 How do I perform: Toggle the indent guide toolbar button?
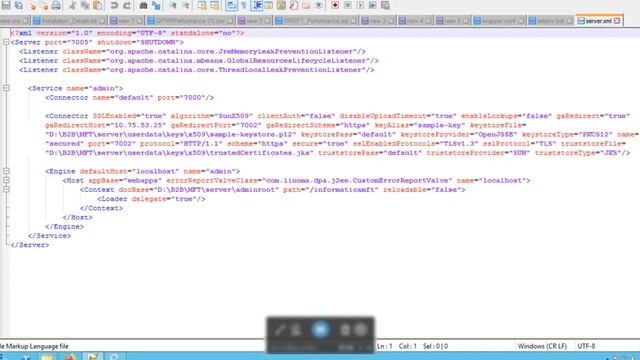[257, 5]
